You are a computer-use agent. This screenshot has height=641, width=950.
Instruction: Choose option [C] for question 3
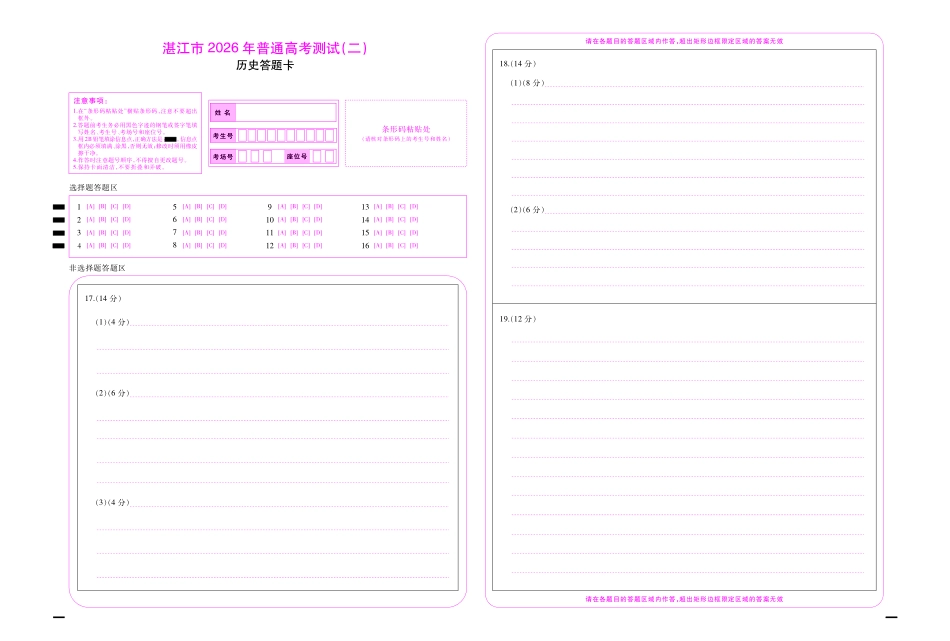point(115,233)
